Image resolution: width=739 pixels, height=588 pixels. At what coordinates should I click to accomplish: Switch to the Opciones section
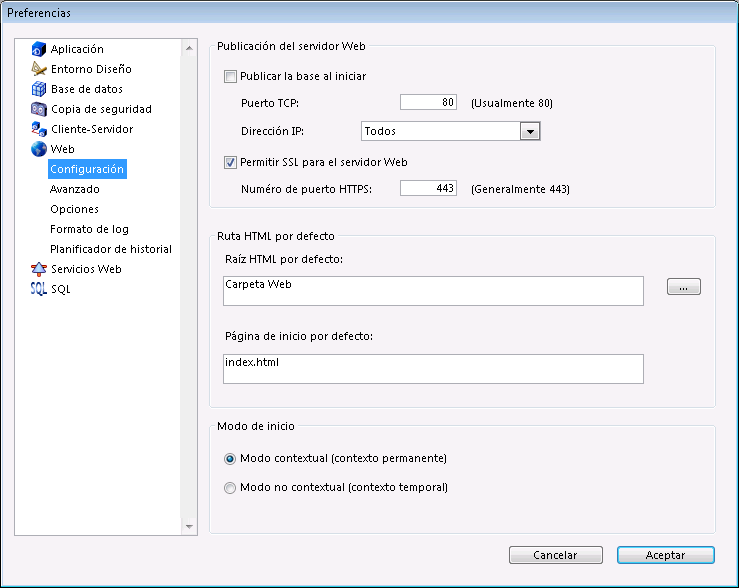pyautogui.click(x=74, y=209)
